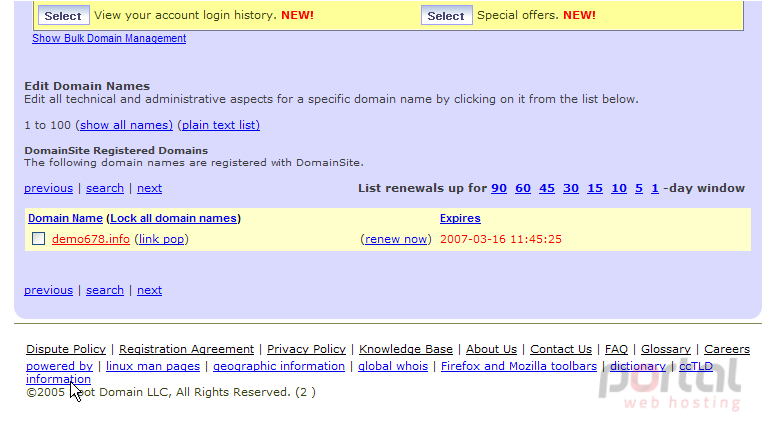Click the upper search link
The width and height of the screenshot is (776, 422).
pyautogui.click(x=105, y=188)
